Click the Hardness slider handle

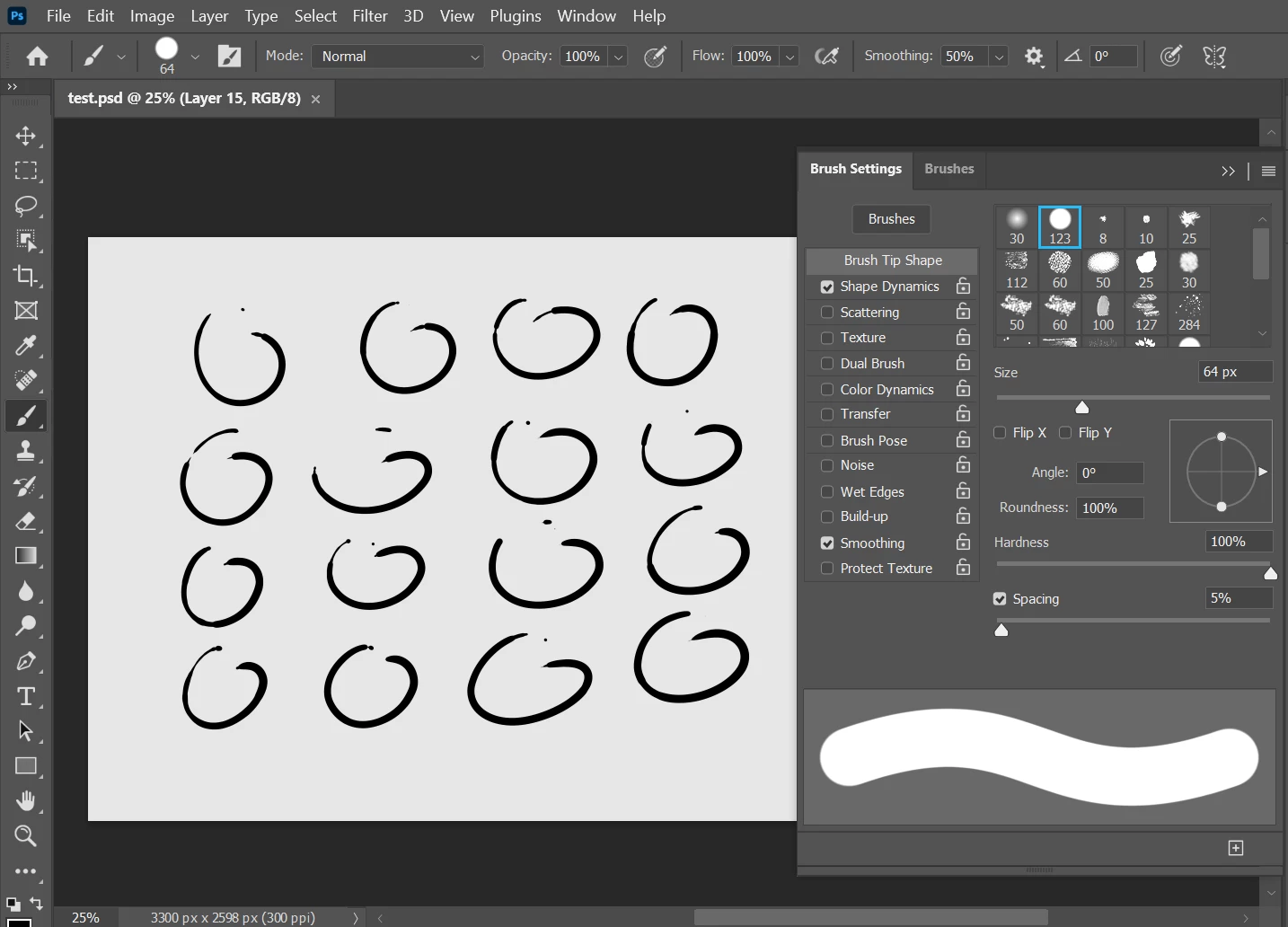tap(1270, 573)
